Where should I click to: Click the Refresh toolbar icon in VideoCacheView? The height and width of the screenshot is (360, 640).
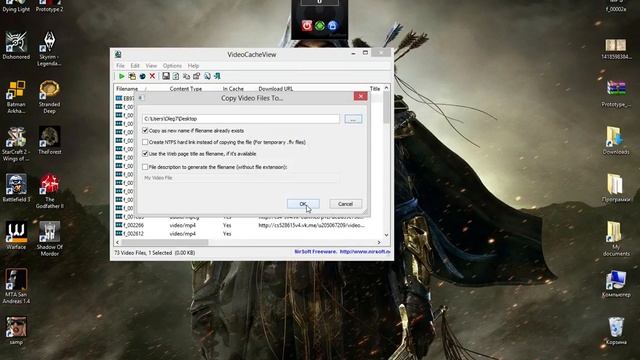[x=176, y=76]
